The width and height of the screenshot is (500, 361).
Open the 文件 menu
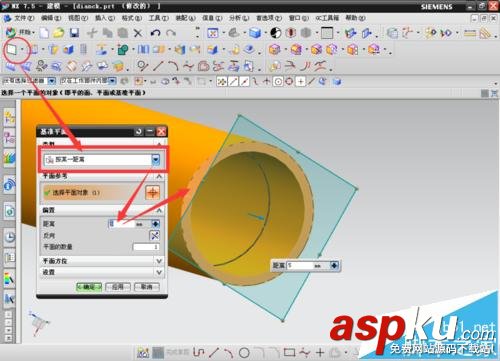pyautogui.click(x=24, y=18)
